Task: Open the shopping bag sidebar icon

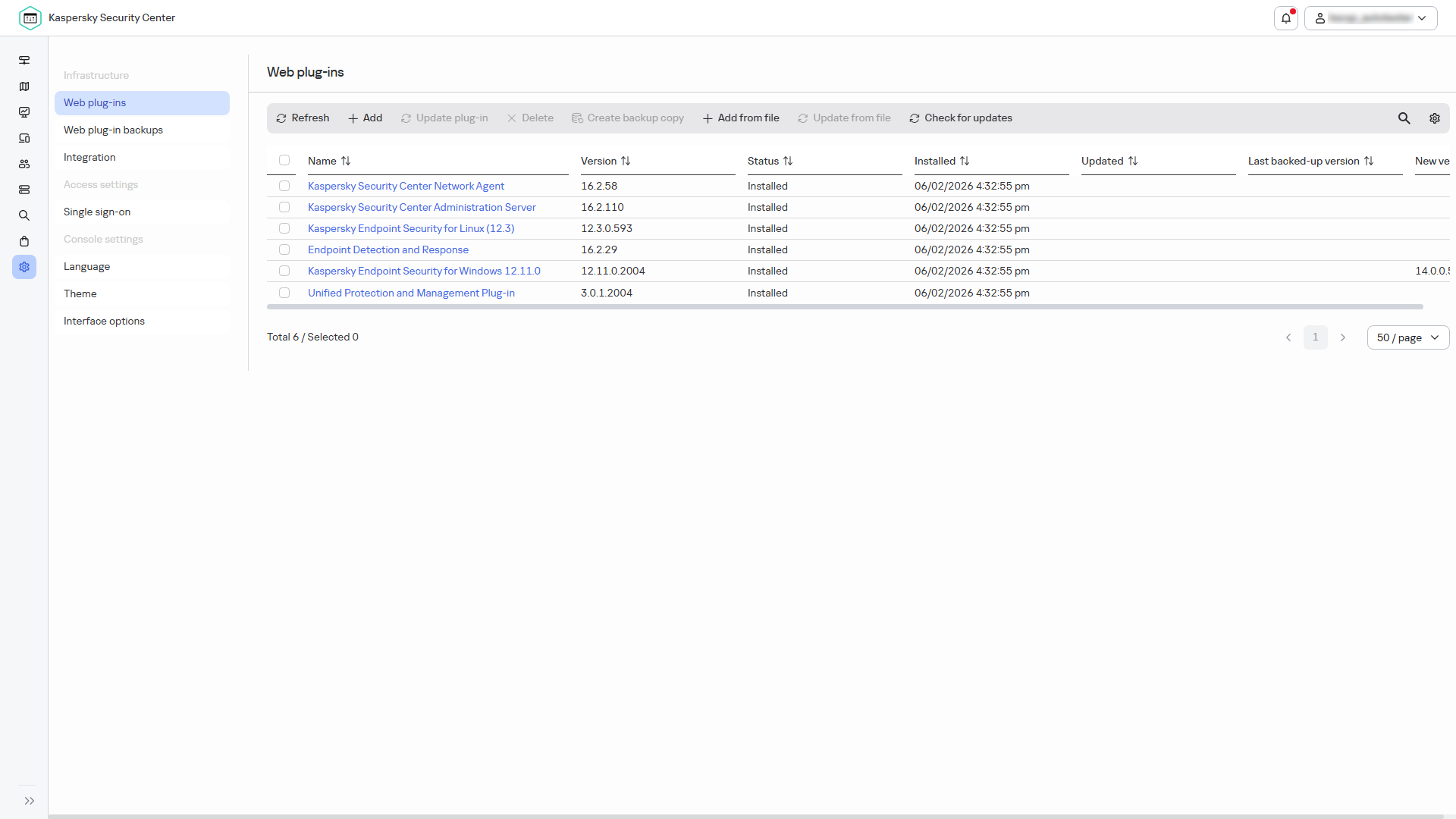Action: (x=24, y=241)
